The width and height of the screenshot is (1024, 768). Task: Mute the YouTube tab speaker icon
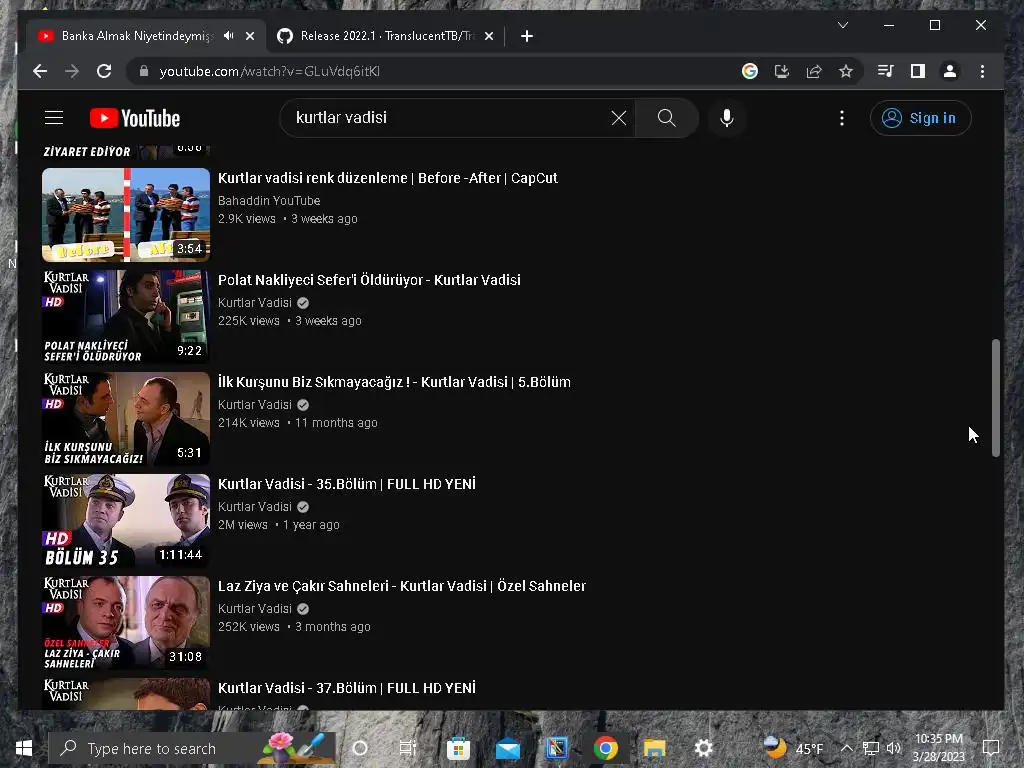[x=228, y=36]
